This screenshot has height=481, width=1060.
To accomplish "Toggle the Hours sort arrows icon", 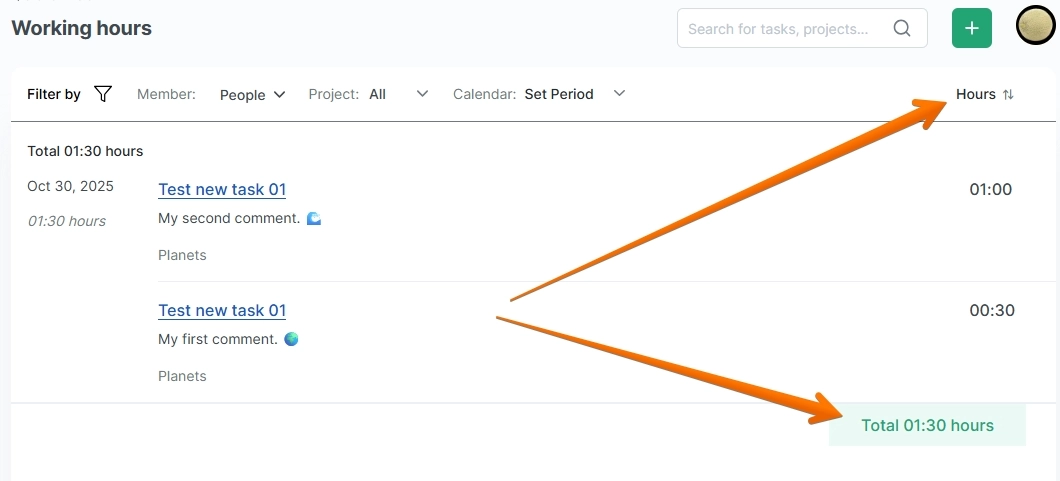I will click(1008, 95).
